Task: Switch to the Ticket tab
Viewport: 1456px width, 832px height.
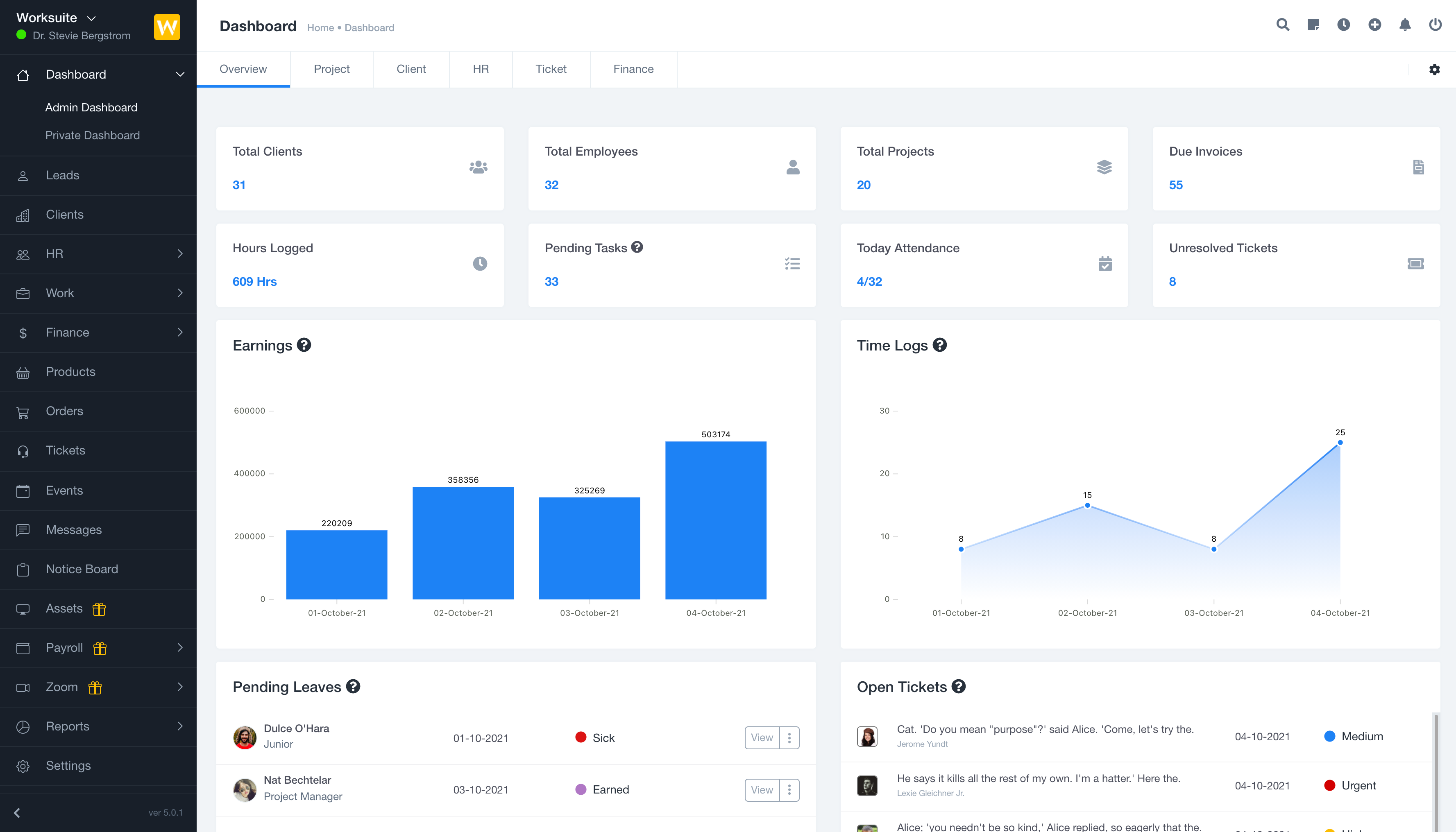Action: coord(551,69)
